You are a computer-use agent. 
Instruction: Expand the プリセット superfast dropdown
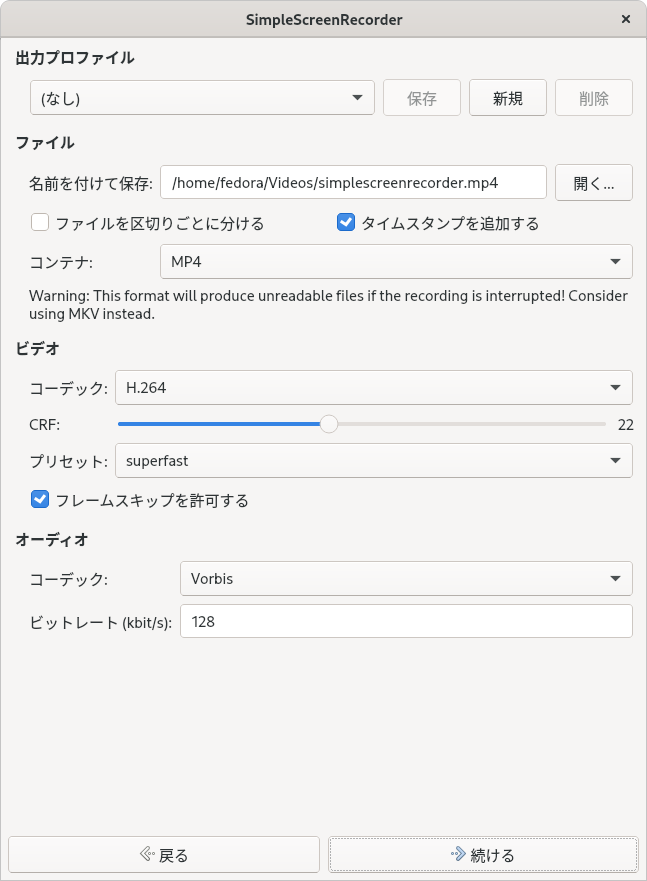[x=373, y=461]
